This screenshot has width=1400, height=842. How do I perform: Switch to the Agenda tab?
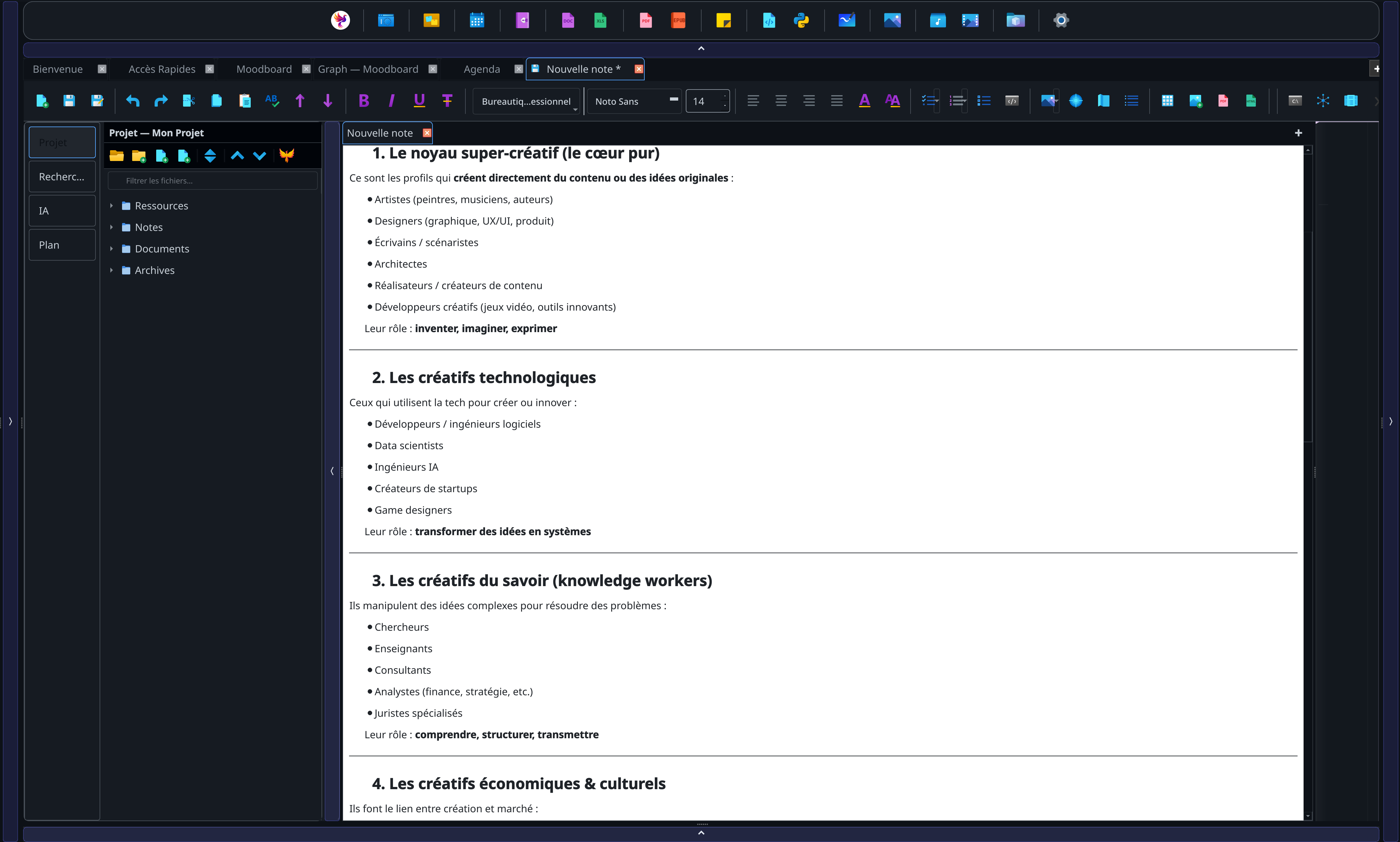click(x=482, y=69)
